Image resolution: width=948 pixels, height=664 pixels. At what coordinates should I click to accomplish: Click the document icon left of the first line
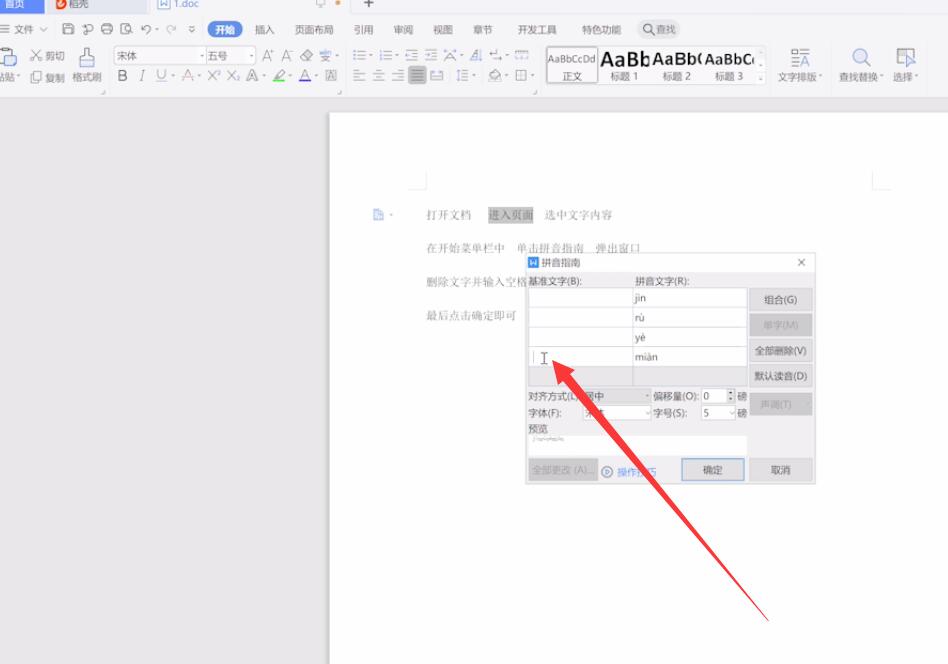pyautogui.click(x=378, y=215)
